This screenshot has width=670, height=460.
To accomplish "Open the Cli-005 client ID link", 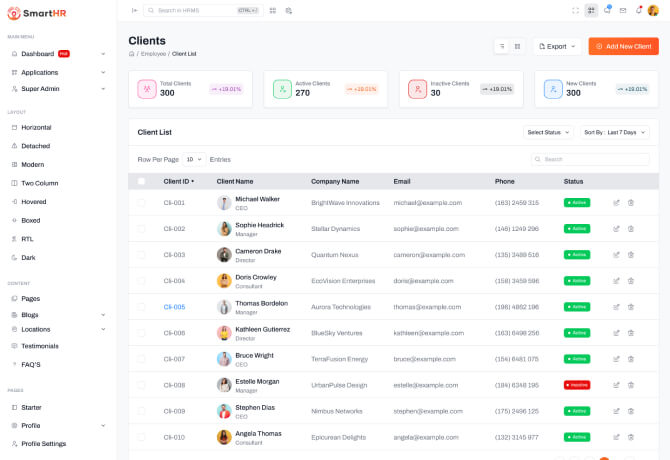I will pos(174,307).
